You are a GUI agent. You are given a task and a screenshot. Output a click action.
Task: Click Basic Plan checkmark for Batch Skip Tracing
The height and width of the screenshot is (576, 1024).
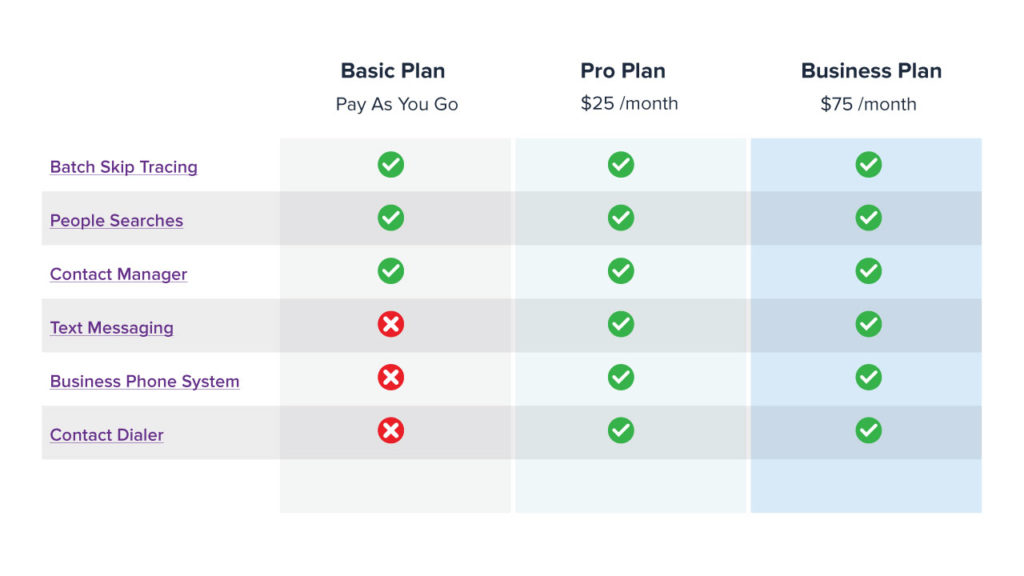click(391, 165)
